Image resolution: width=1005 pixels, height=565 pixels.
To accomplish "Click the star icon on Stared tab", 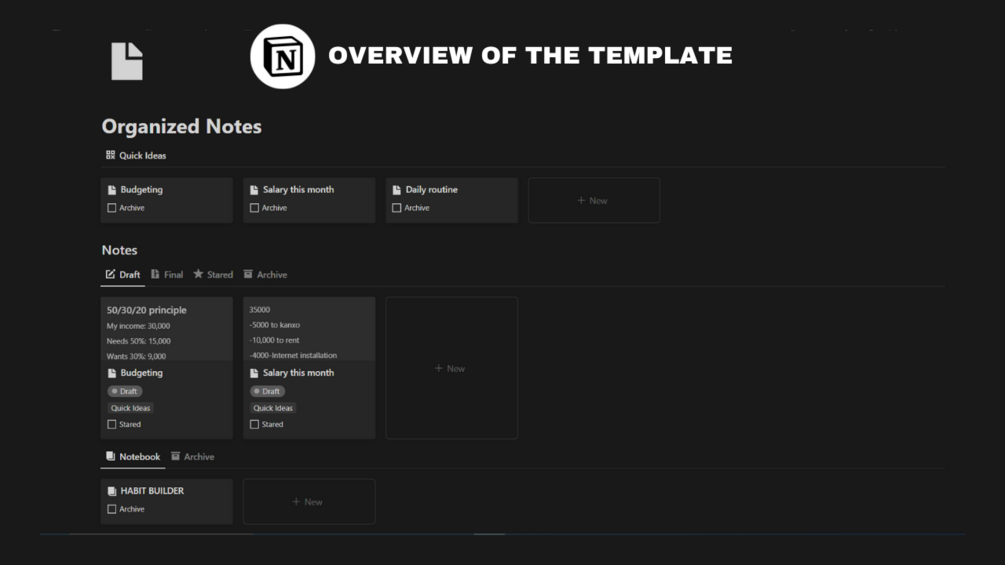I will 198,274.
